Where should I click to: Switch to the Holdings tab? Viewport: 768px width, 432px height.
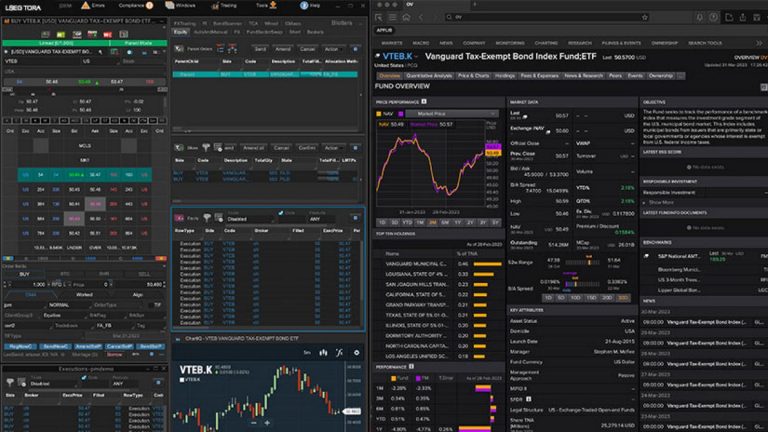click(503, 75)
